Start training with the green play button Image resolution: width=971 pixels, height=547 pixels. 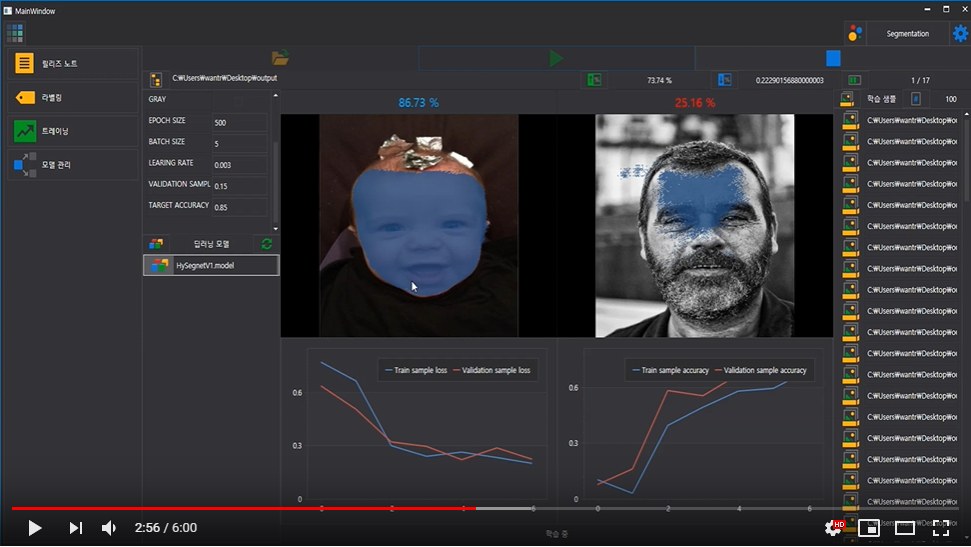pyautogui.click(x=556, y=58)
